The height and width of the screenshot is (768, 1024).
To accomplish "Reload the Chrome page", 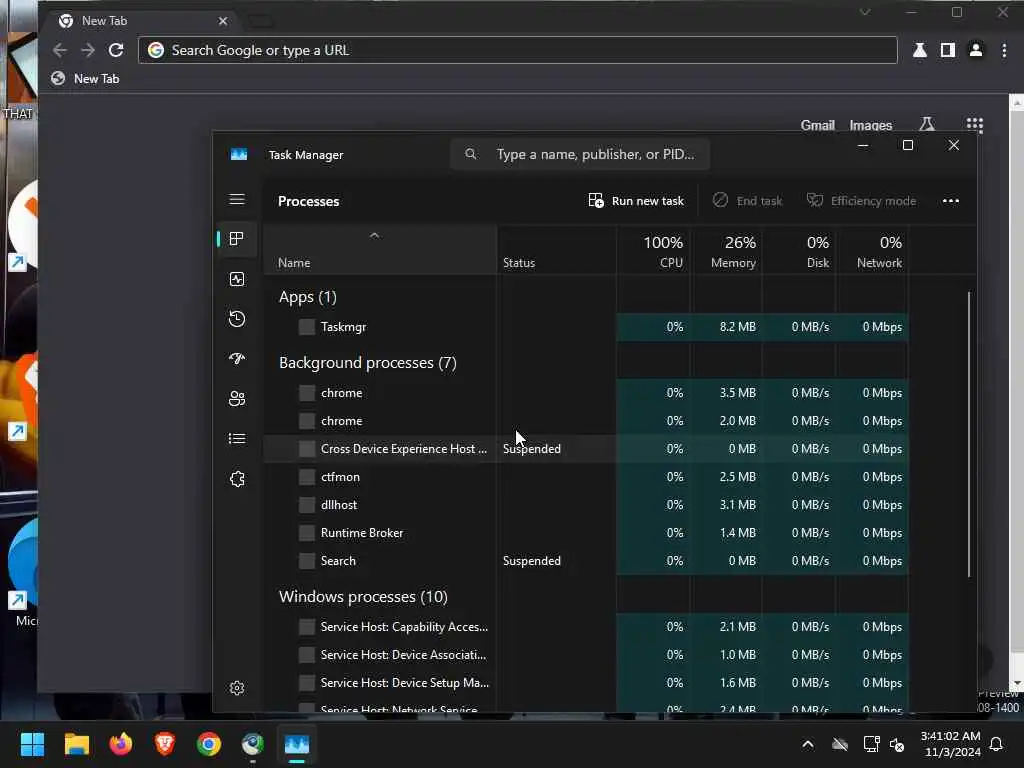I will click(x=116, y=50).
